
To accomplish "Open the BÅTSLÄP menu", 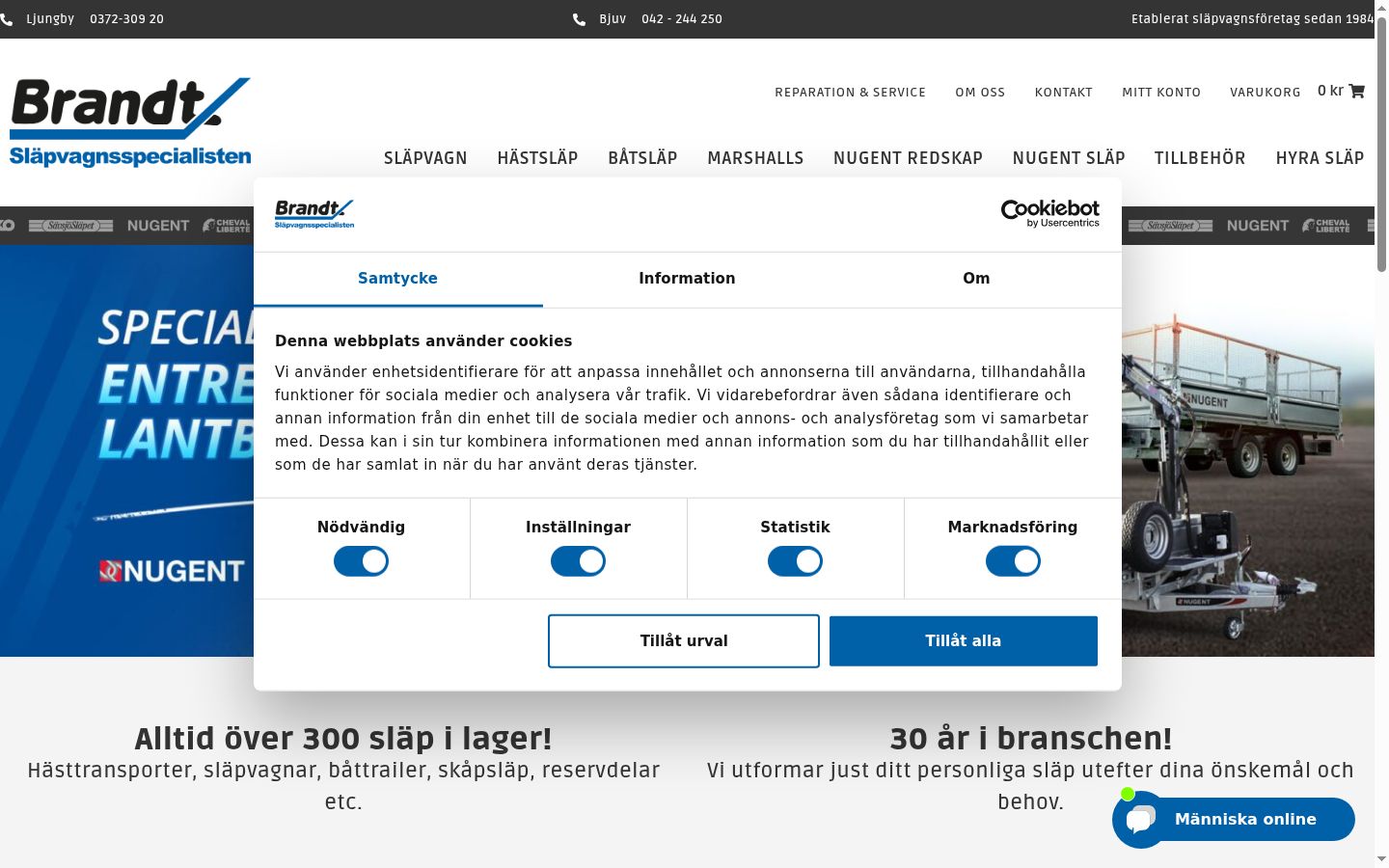I will point(642,158).
